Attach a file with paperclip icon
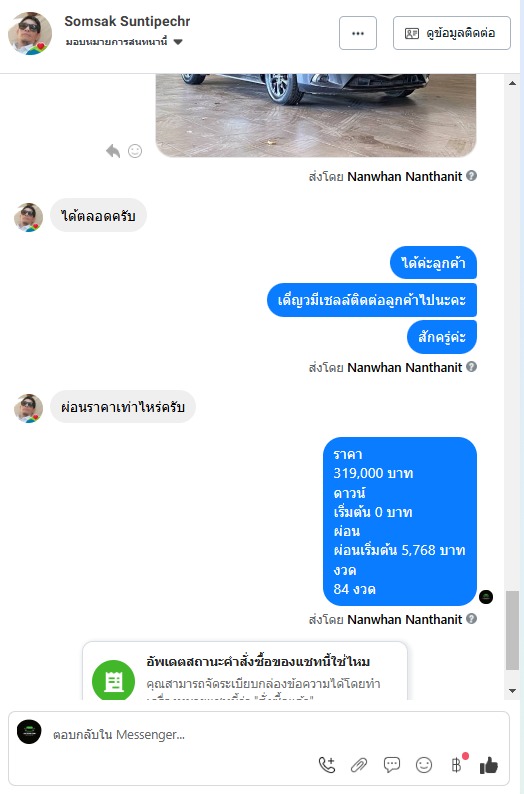524x794 pixels. (359, 765)
